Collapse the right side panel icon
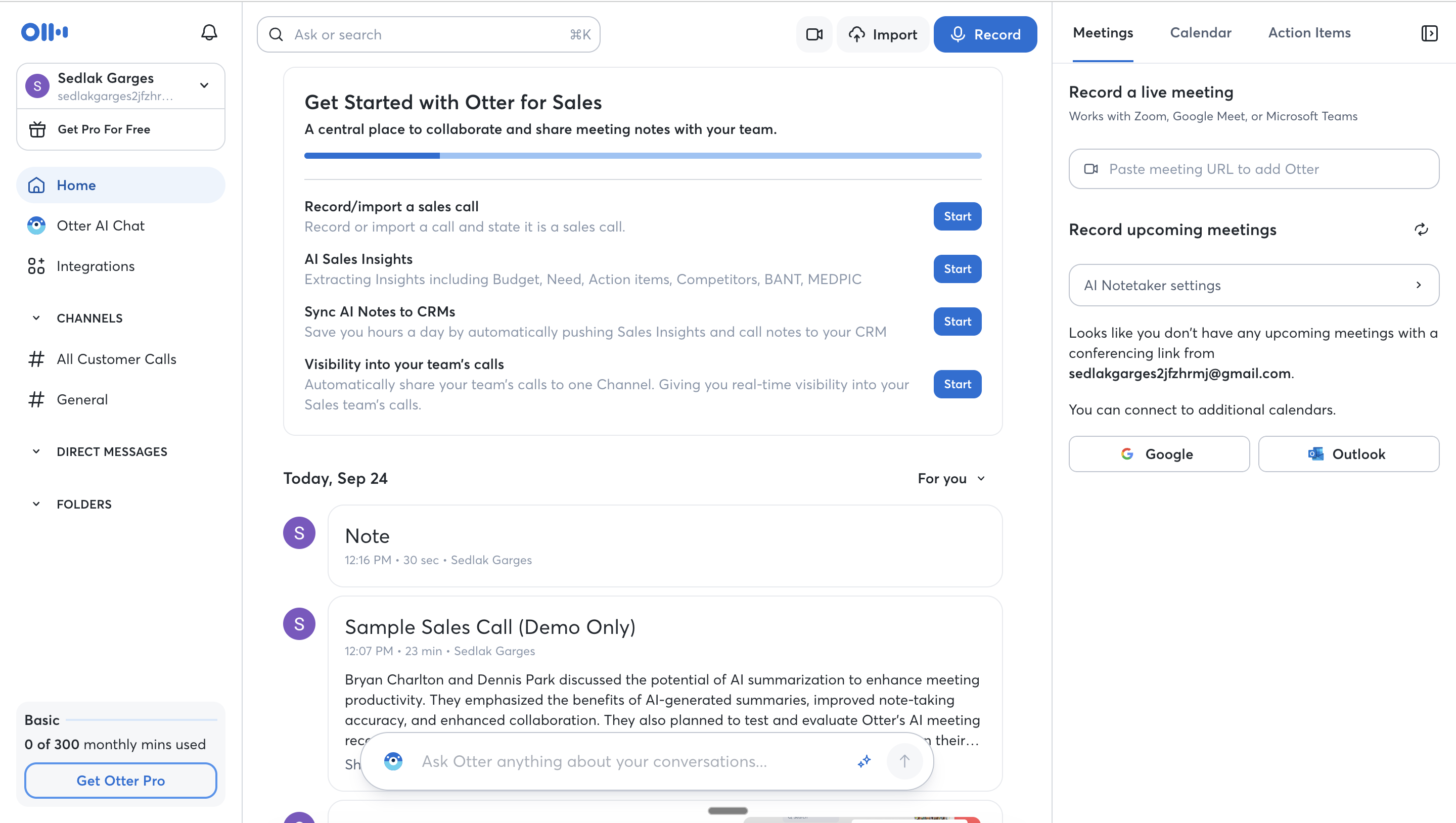The image size is (1456, 823). click(x=1429, y=33)
